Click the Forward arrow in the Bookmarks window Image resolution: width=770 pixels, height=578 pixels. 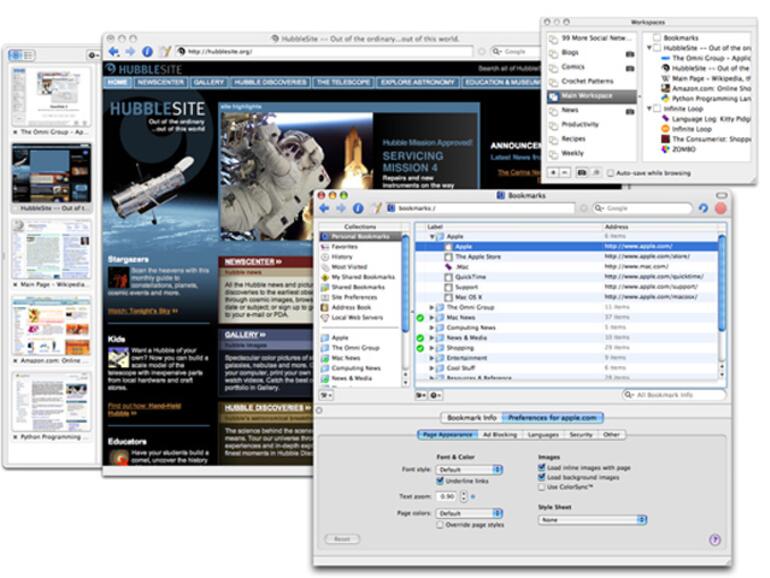click(340, 209)
